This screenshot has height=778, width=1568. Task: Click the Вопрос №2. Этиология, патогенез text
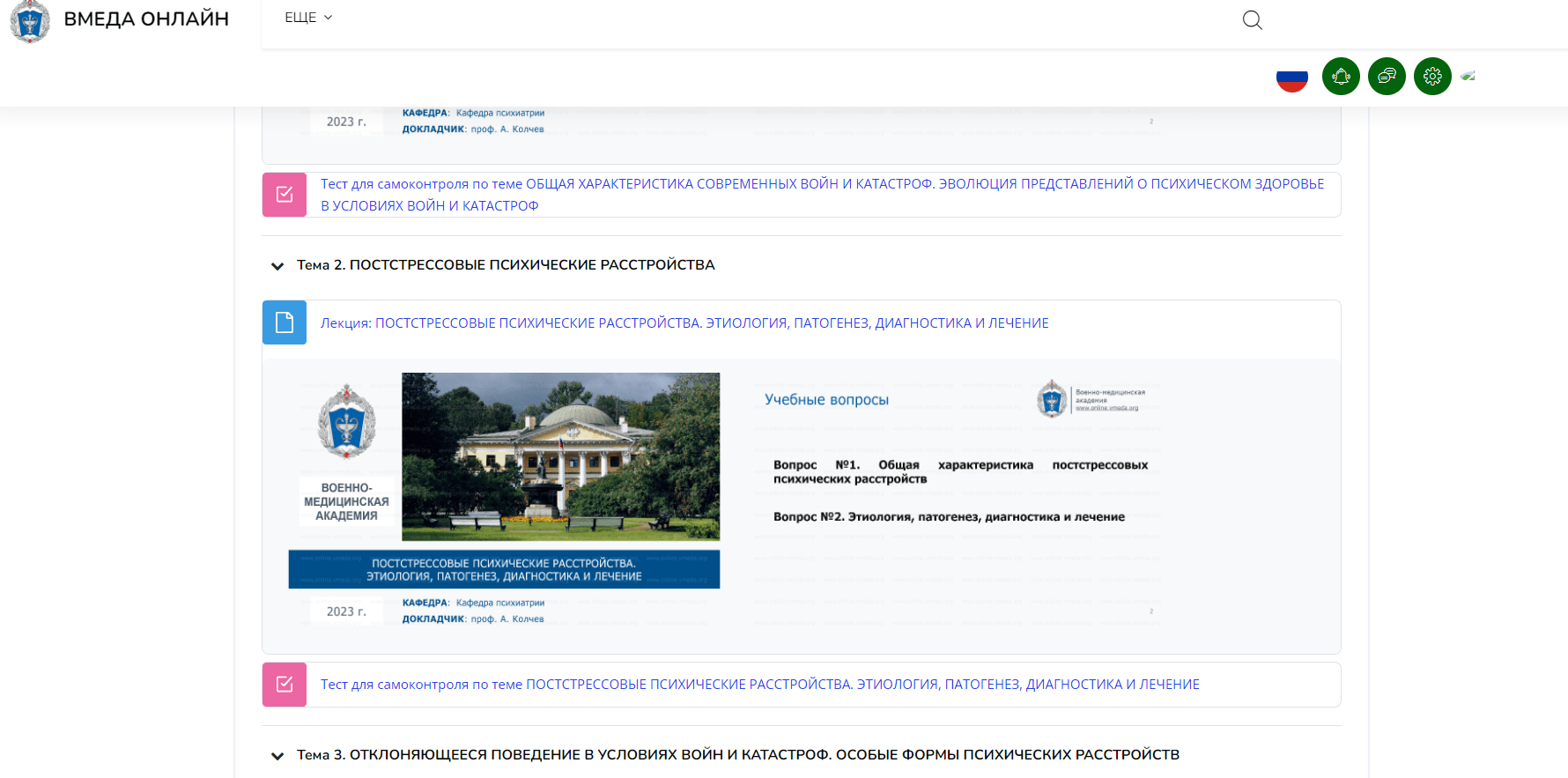point(949,517)
